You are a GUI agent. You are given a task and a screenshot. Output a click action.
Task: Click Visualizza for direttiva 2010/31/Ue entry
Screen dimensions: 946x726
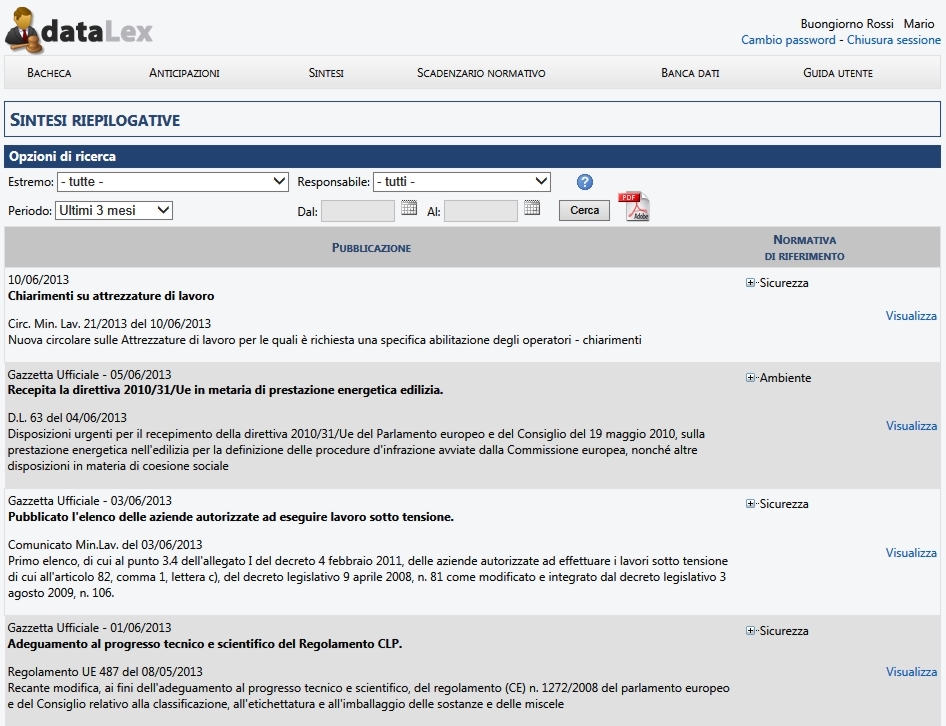[x=911, y=425]
